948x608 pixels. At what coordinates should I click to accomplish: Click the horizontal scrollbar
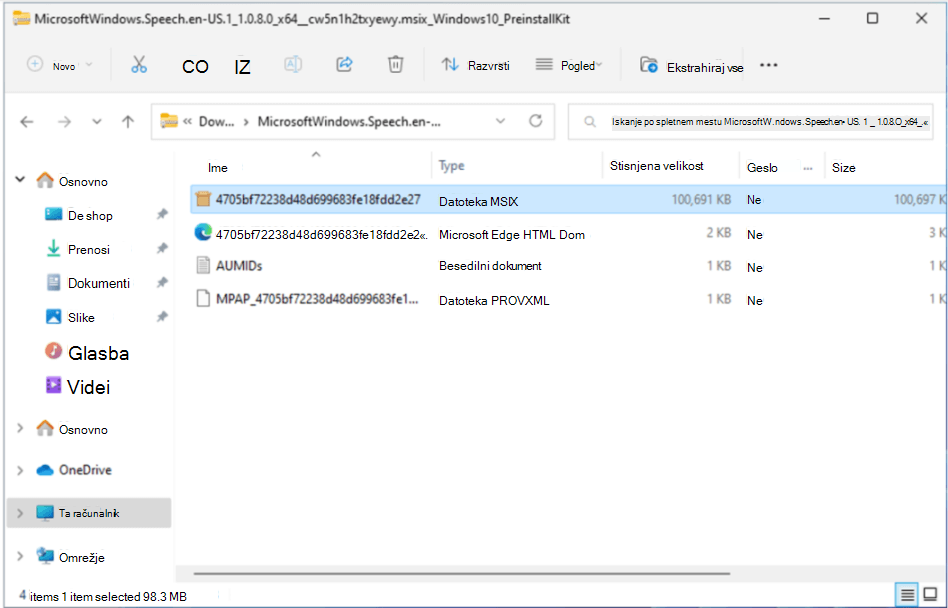click(461, 573)
